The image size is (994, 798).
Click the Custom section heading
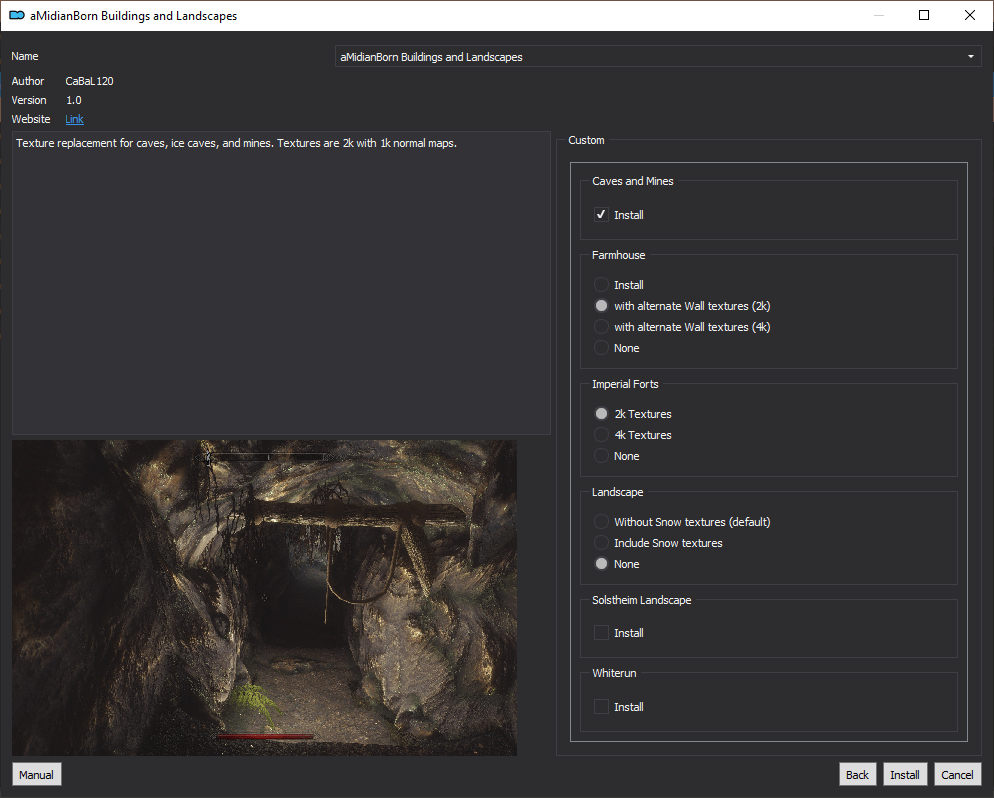586,140
